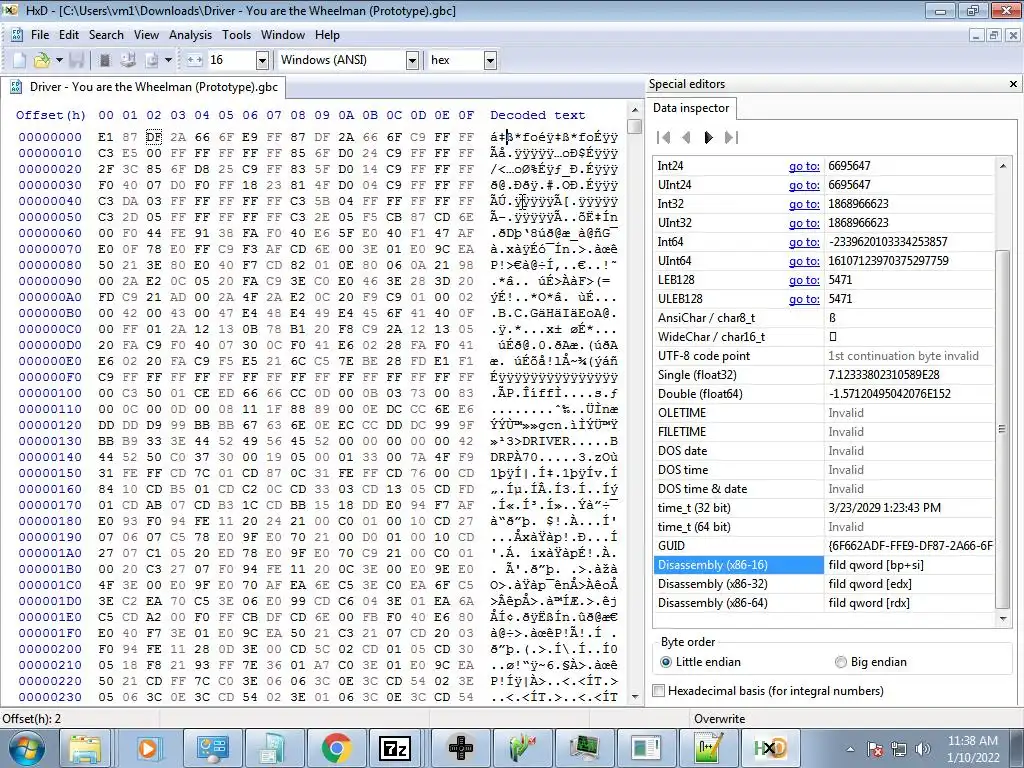Click the Open disk toolbar icon

[x=128, y=60]
